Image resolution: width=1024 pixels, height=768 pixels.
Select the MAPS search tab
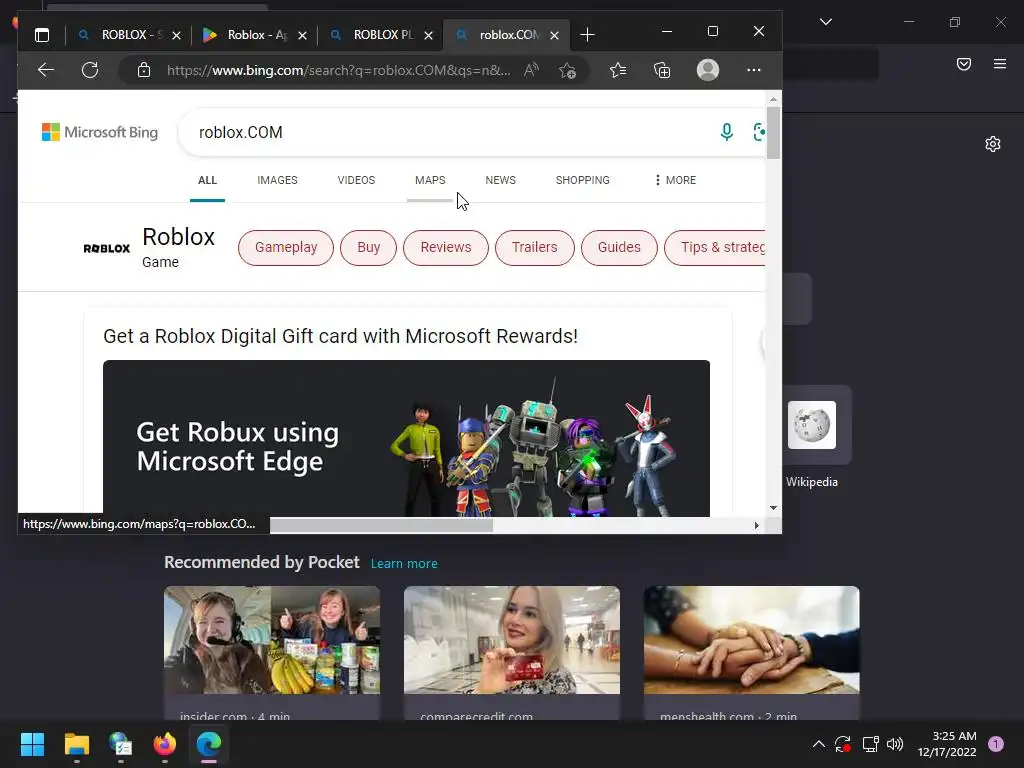[x=430, y=180]
